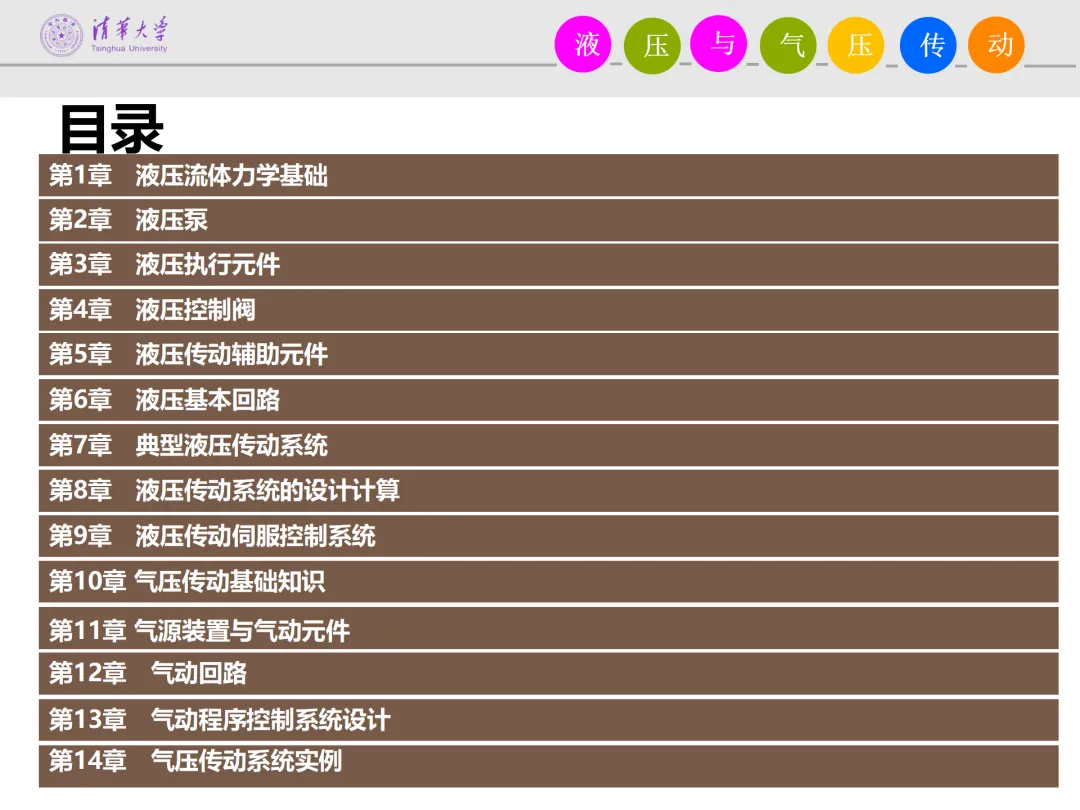Click the yellow 压 circle
This screenshot has height=810, width=1080.
point(855,45)
